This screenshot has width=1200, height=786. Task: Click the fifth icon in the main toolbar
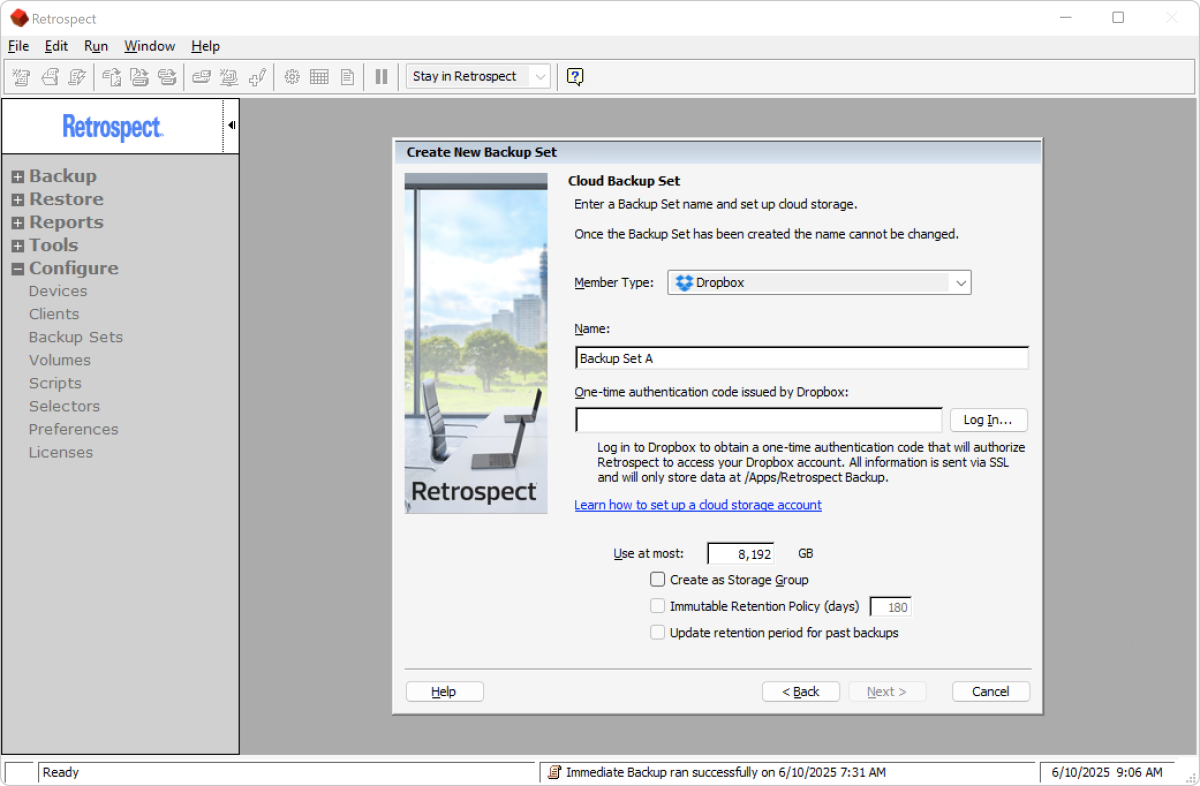pos(140,76)
